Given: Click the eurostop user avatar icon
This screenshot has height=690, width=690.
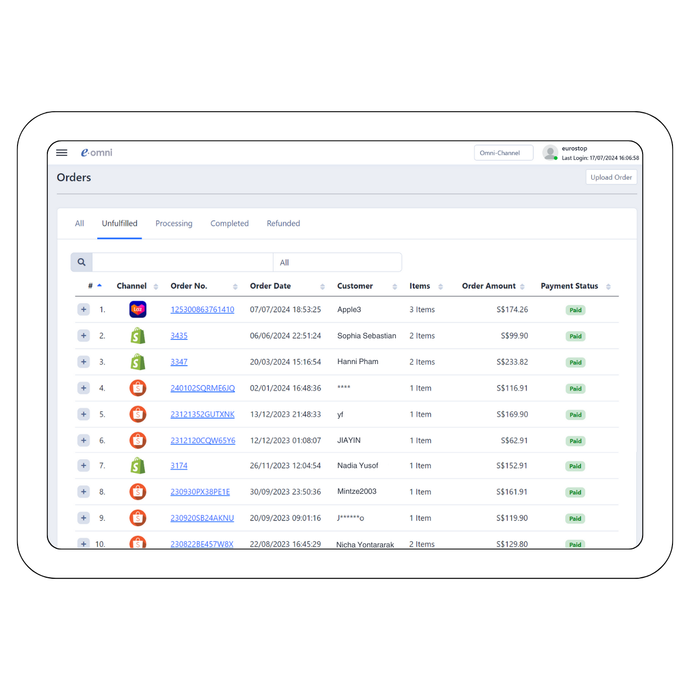Looking at the screenshot, I should click(550, 153).
